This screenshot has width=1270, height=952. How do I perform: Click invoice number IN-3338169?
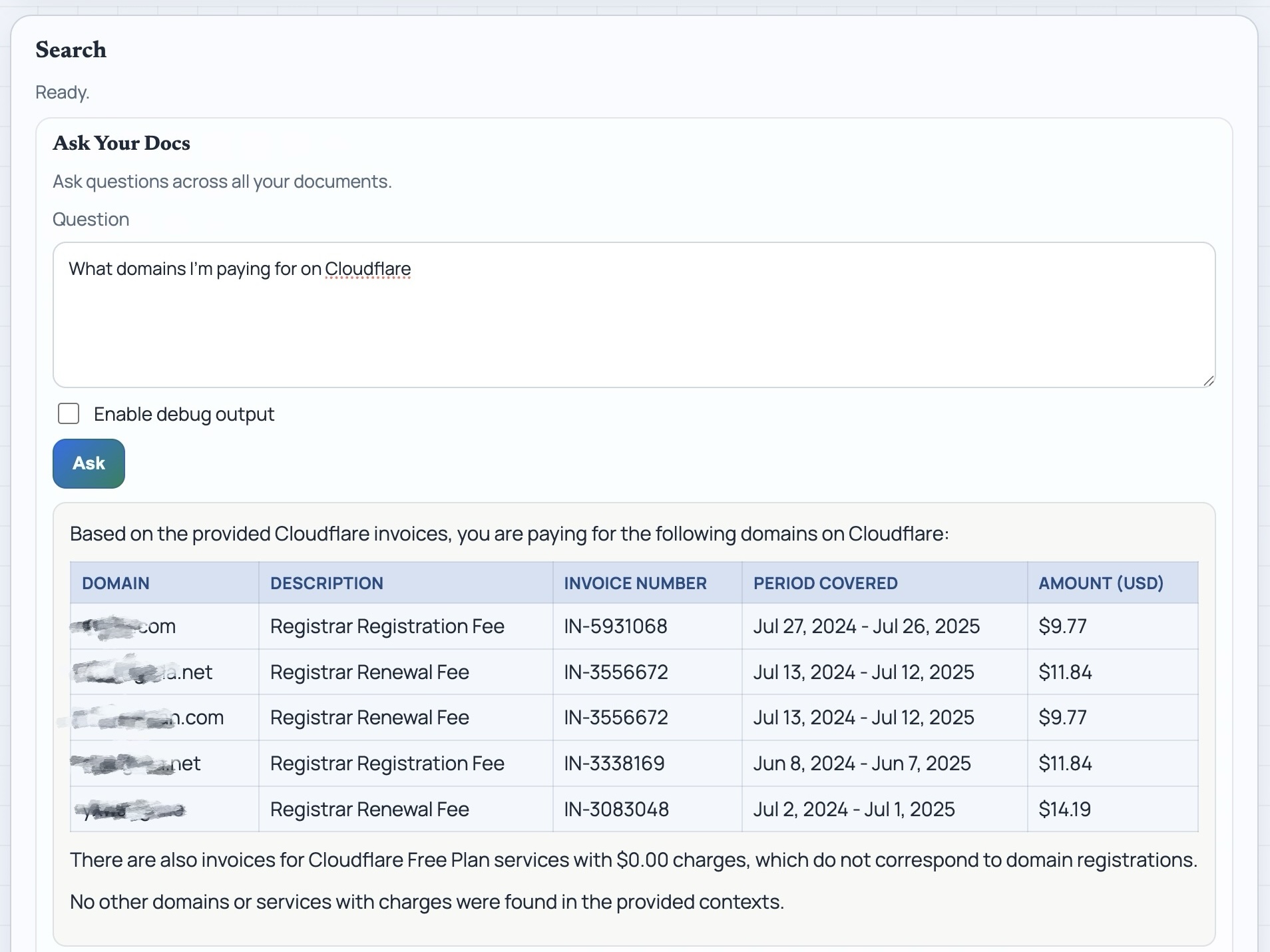pos(614,764)
